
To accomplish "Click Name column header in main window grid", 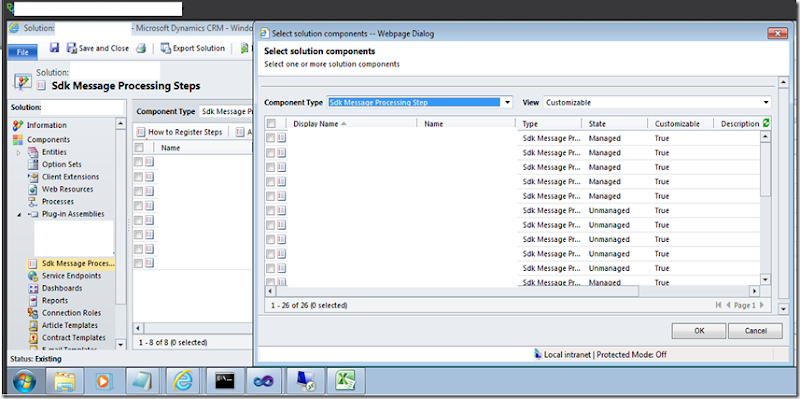I will pos(170,148).
